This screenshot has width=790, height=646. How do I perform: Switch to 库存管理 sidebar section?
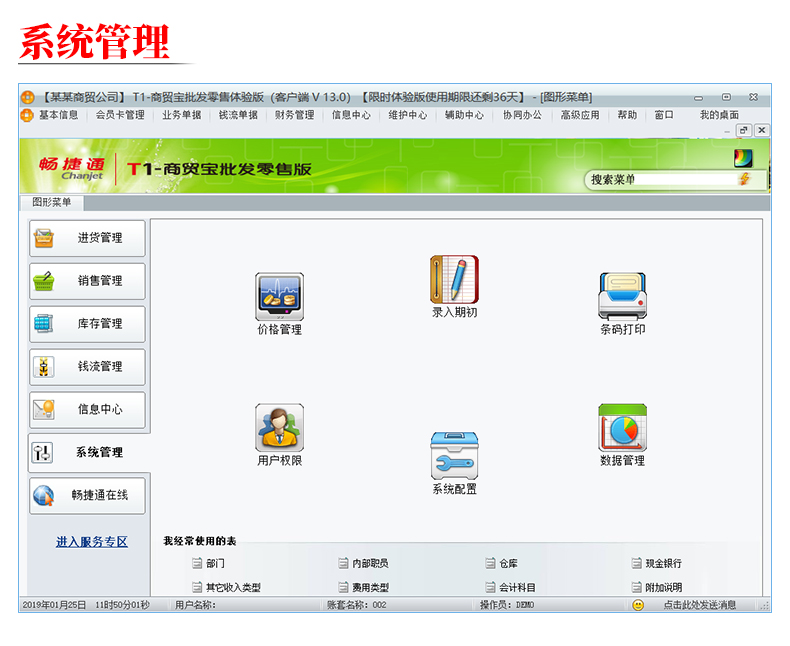(x=87, y=324)
